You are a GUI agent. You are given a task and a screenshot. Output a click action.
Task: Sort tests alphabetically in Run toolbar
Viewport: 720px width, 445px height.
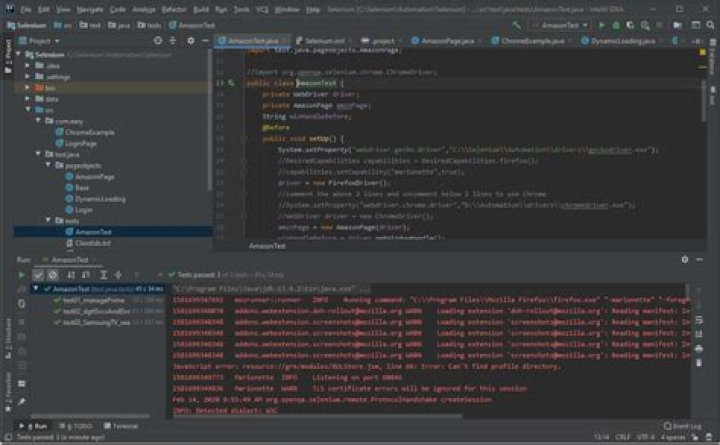[x=71, y=275]
